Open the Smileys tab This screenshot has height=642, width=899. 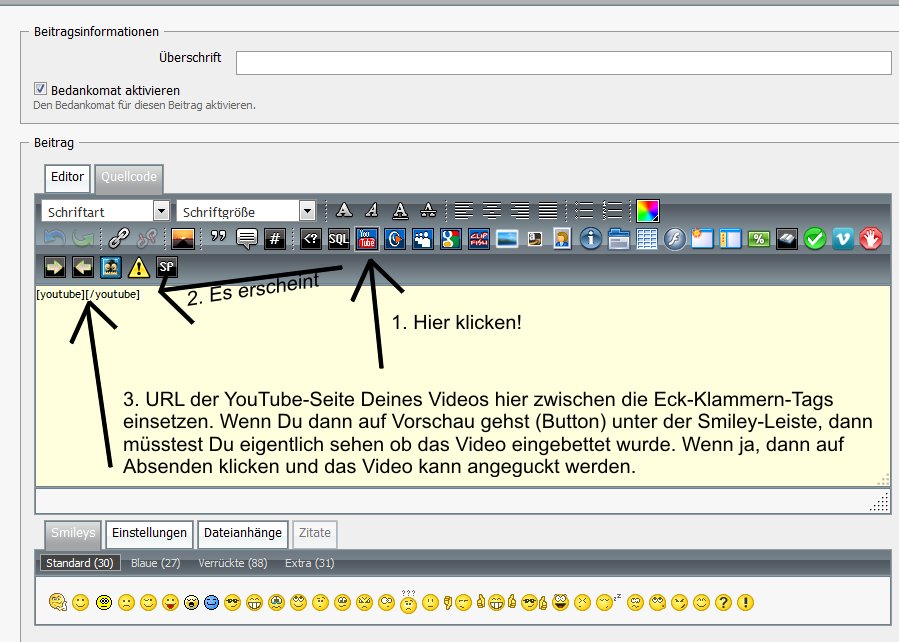(x=73, y=533)
